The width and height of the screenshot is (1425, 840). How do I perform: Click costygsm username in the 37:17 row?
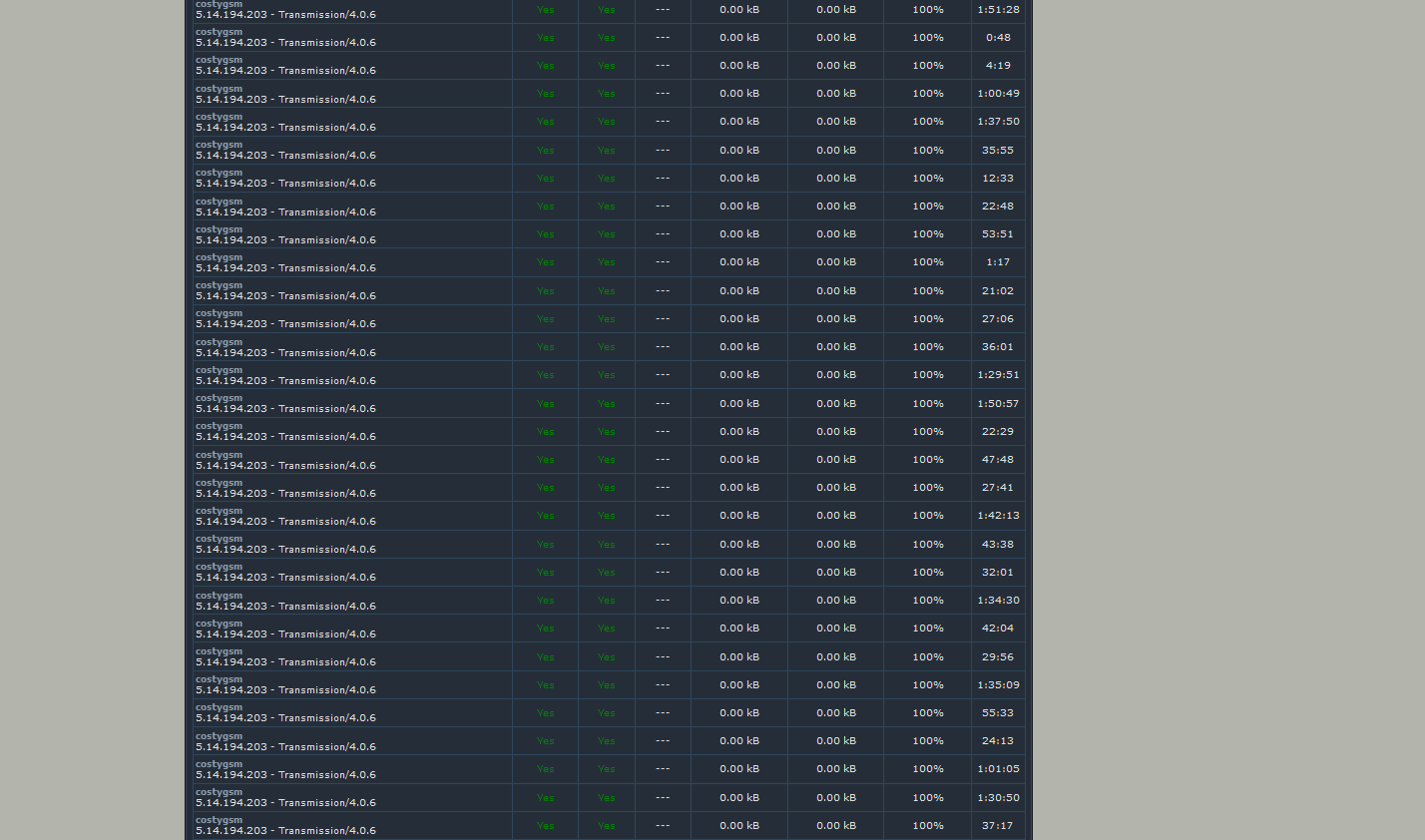(219, 820)
